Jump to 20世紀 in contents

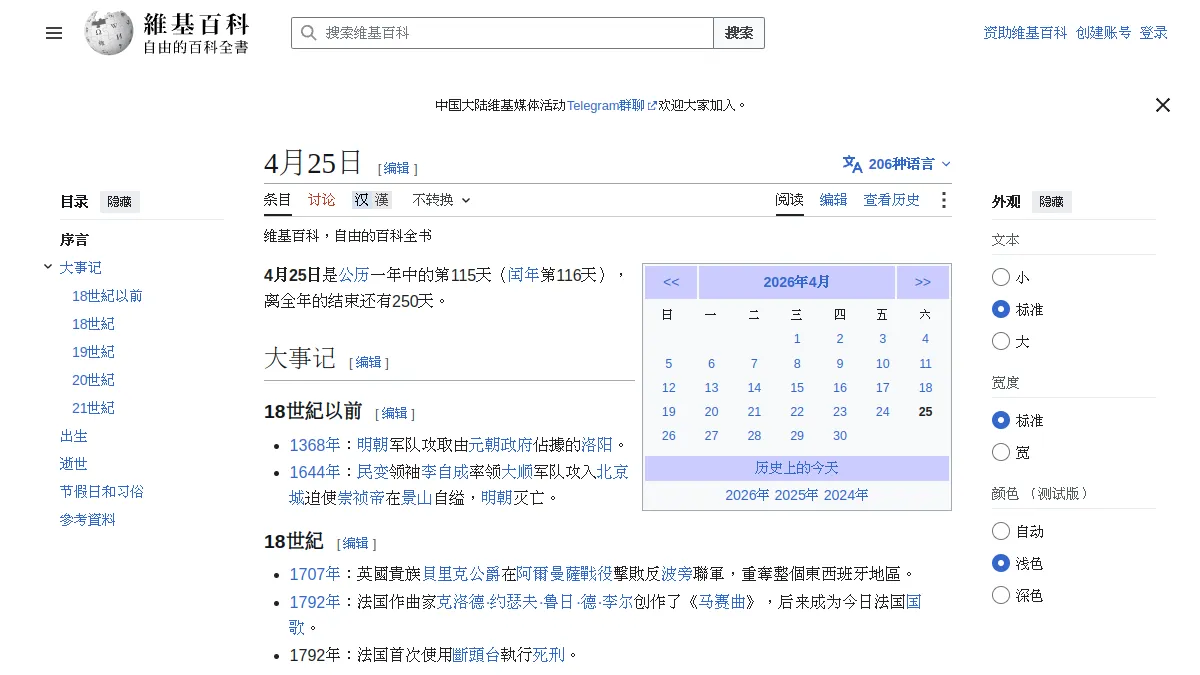(93, 380)
